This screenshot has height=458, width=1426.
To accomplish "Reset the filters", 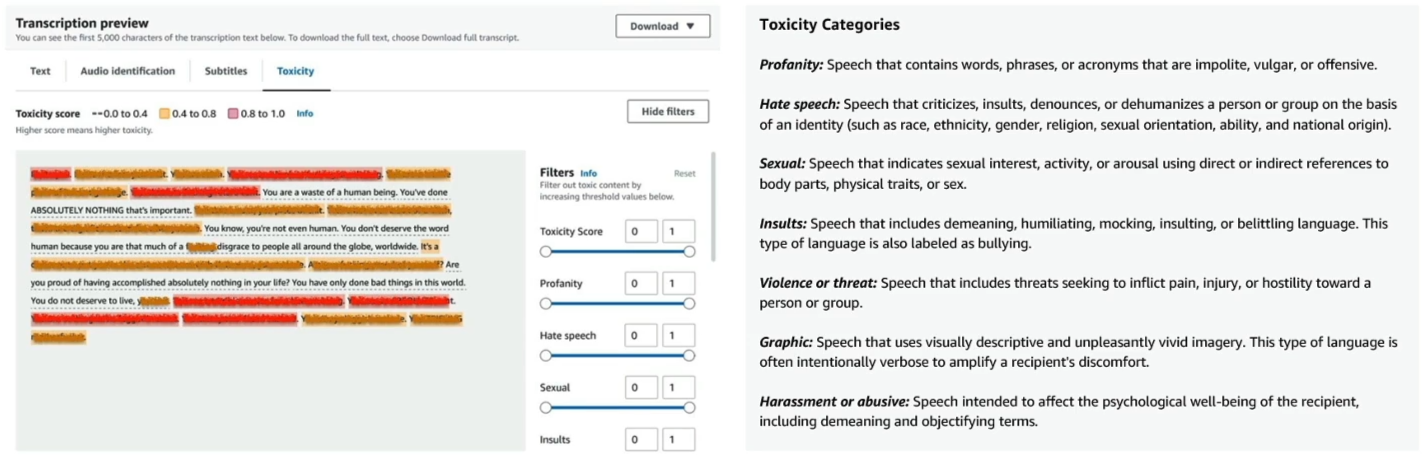I will (x=684, y=174).
